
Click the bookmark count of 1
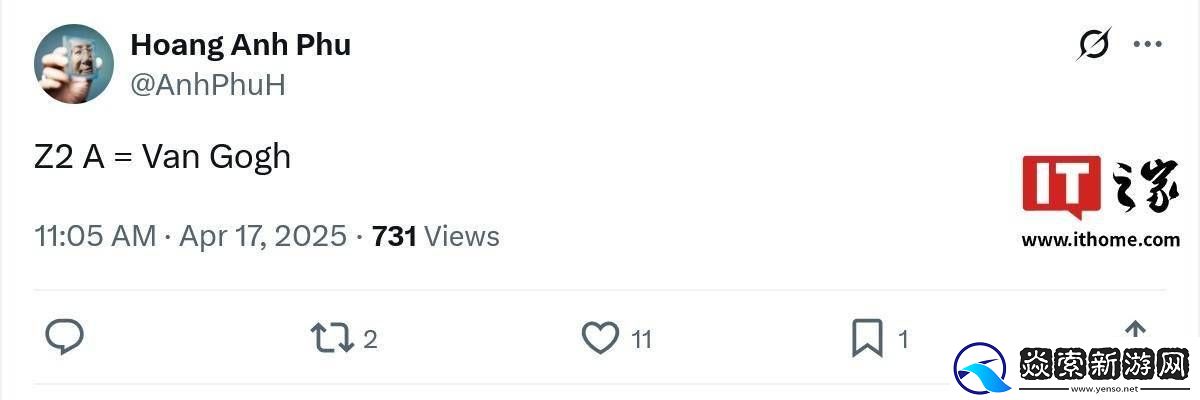(903, 340)
